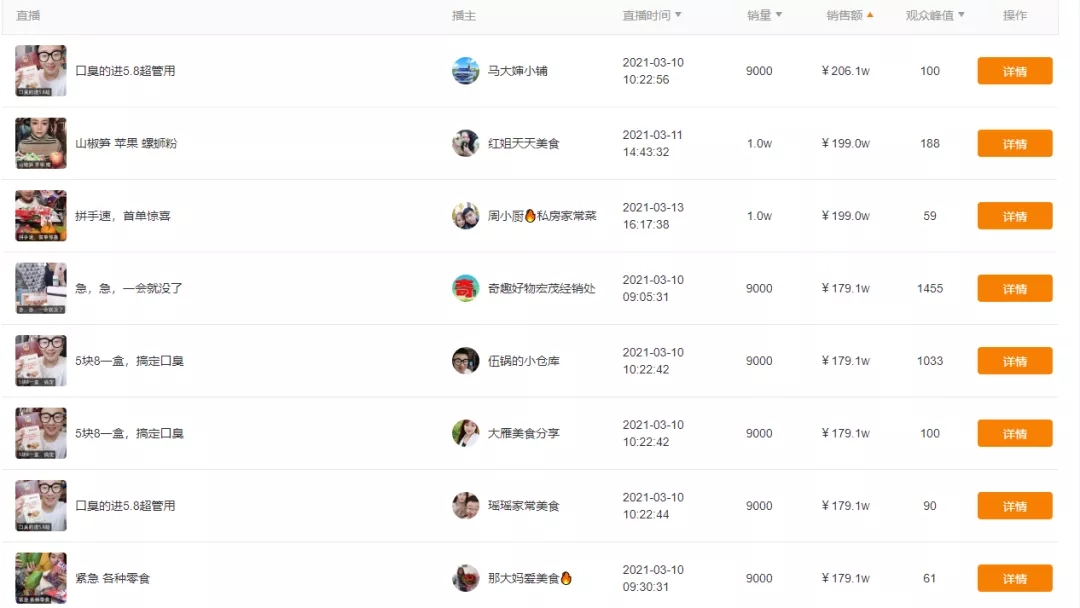Open 详情 for the 奇趣好物宏茂经销处 row
This screenshot has width=1080, height=608.
coord(1014,288)
